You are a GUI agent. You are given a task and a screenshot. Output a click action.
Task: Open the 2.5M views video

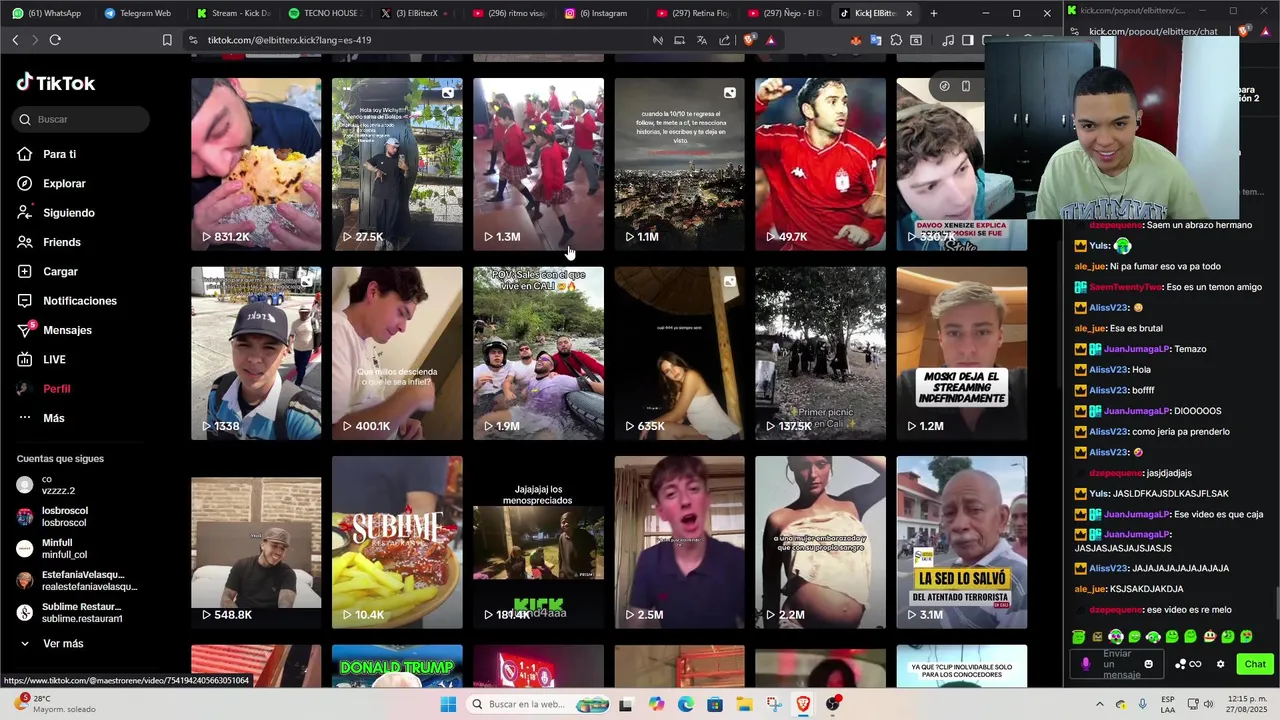pyautogui.click(x=679, y=542)
